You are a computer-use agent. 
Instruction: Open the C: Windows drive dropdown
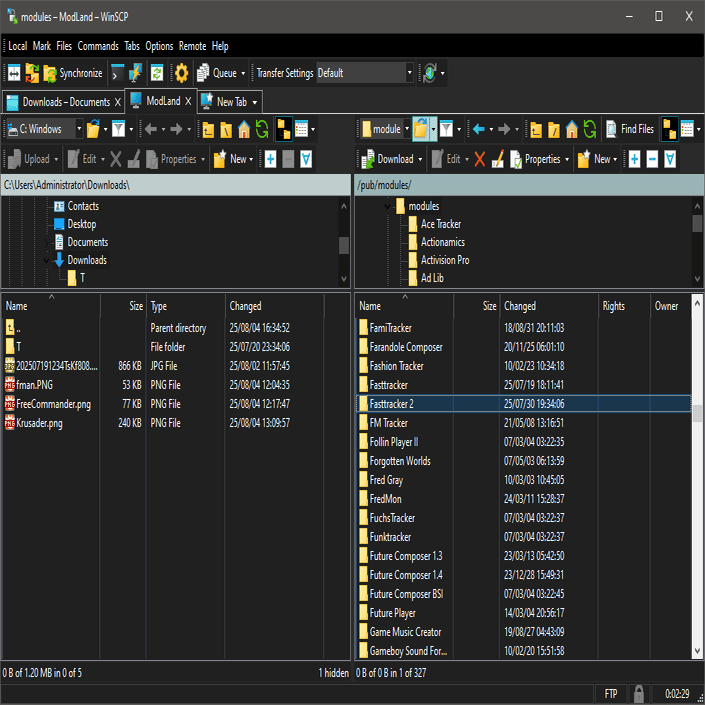(x=79, y=129)
